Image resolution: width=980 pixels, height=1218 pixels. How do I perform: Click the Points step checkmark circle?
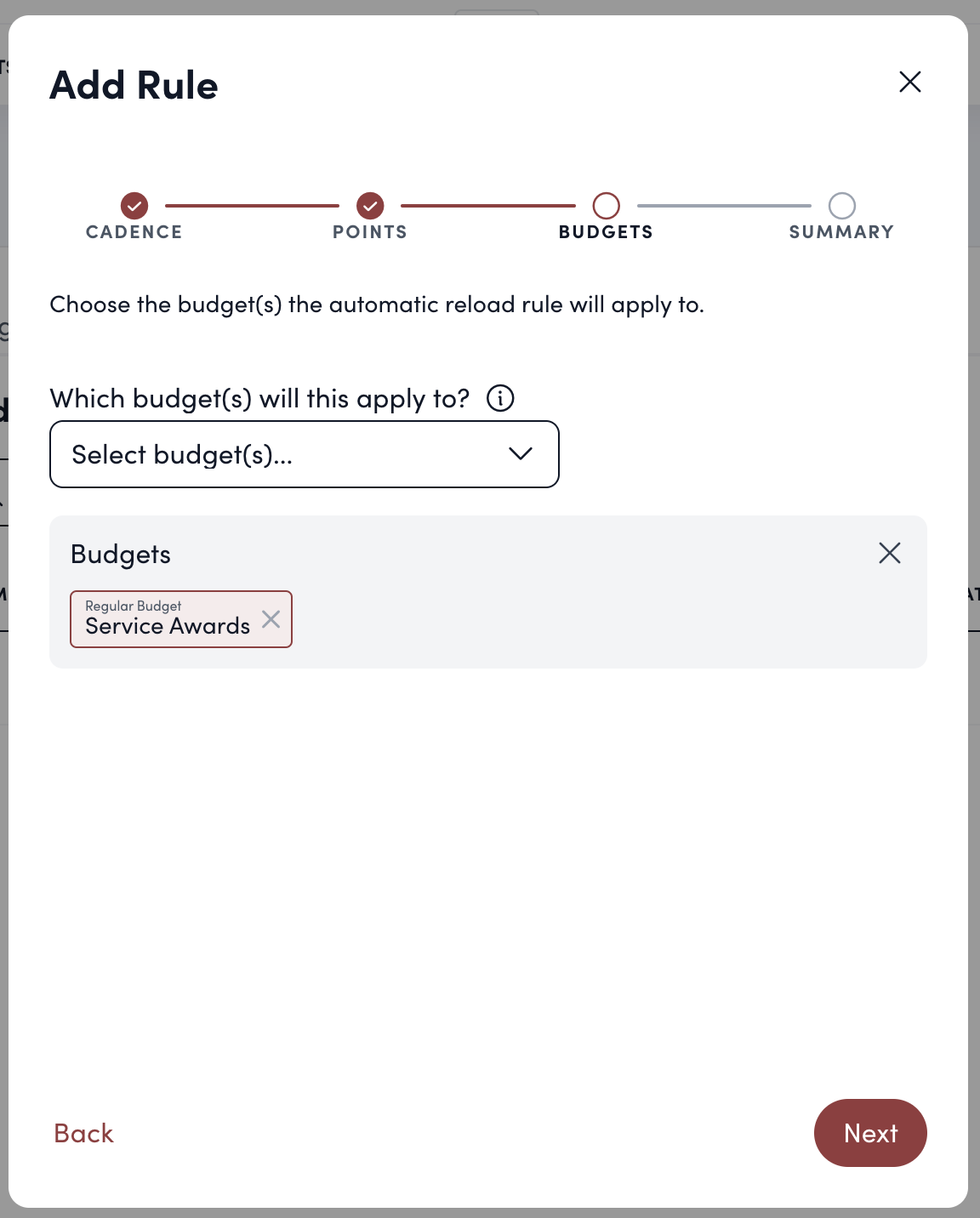coord(370,205)
